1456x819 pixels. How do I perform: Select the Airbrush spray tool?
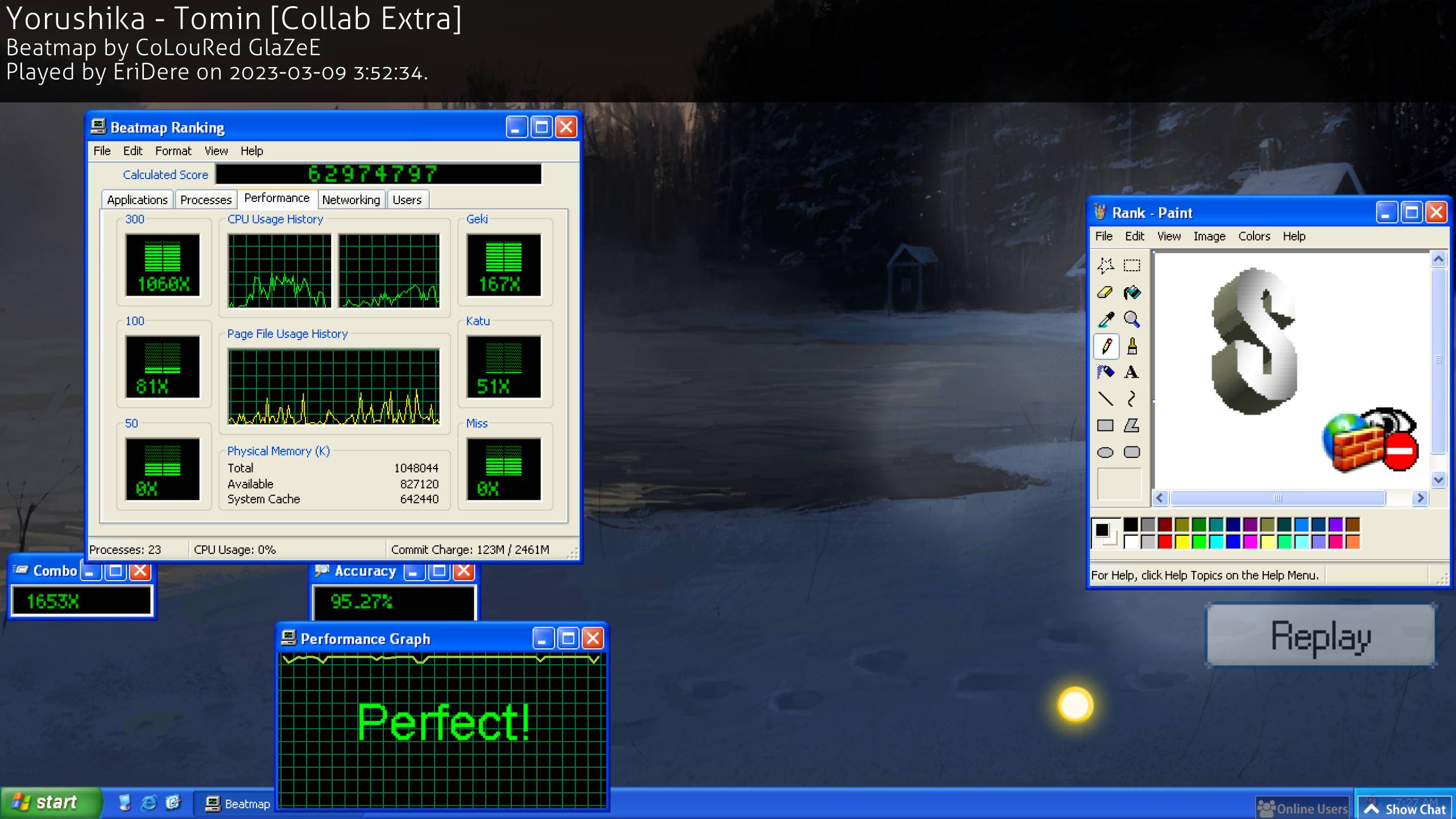(x=1105, y=372)
